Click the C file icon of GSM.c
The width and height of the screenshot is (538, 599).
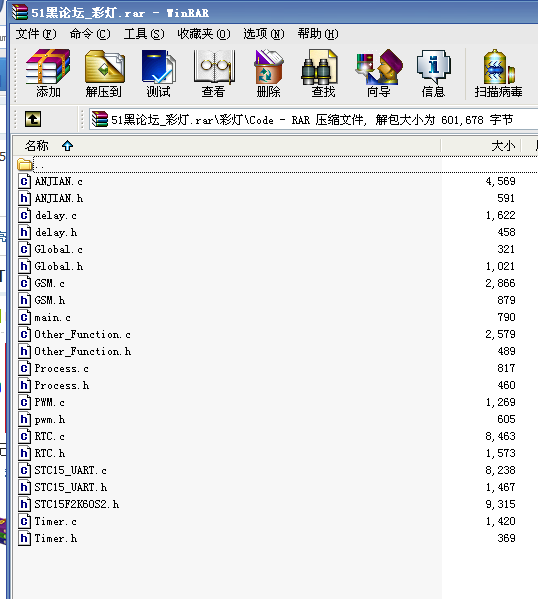coord(24,283)
